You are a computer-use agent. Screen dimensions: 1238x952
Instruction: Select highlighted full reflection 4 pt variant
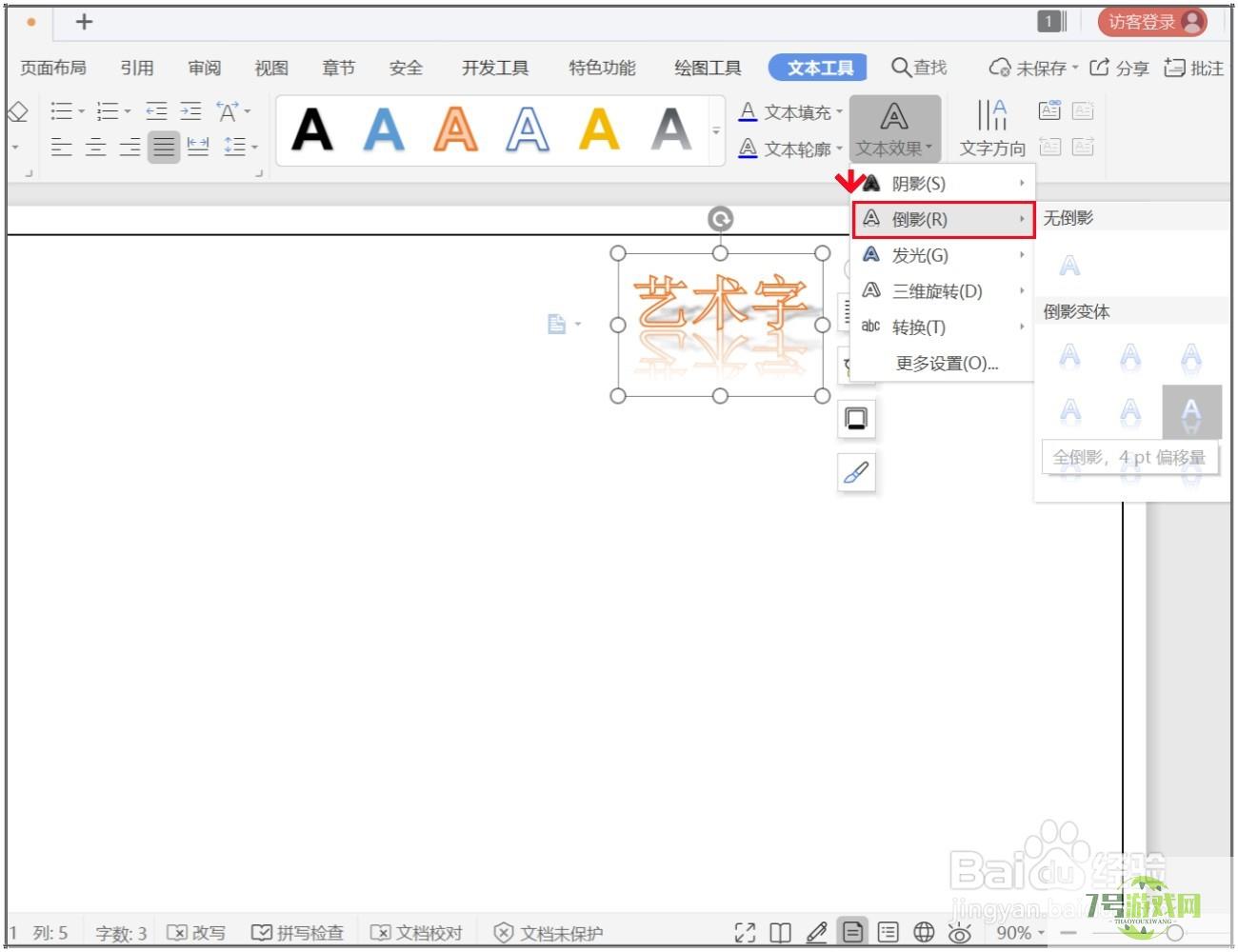pos(1191,412)
